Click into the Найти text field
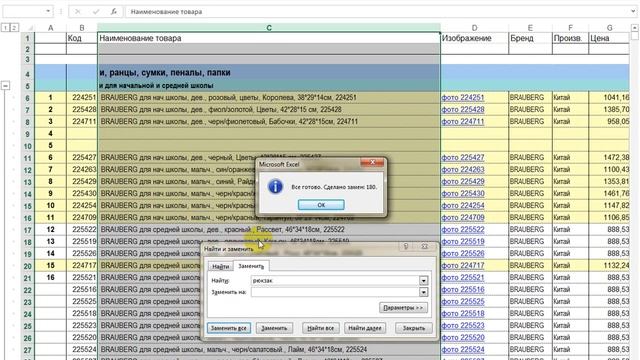Screen dimensions: 640x360 click(x=335, y=280)
